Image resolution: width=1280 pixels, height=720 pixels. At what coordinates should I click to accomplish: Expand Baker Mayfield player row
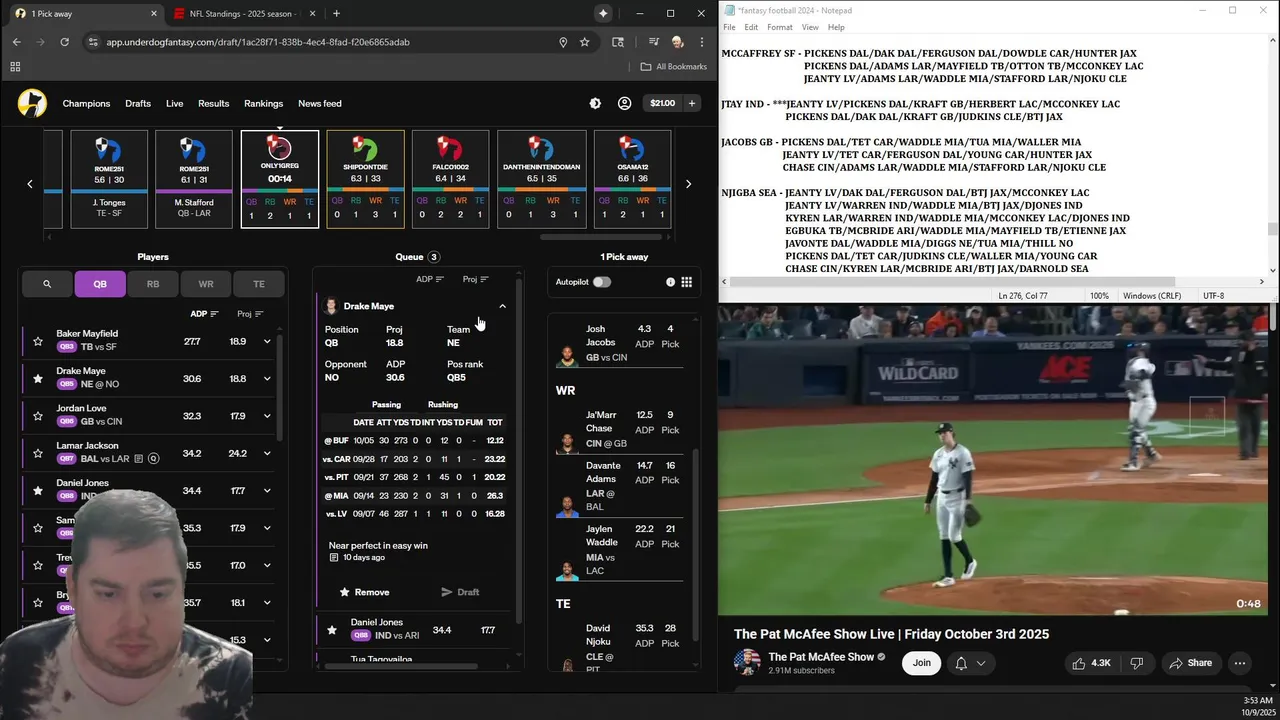tap(267, 341)
